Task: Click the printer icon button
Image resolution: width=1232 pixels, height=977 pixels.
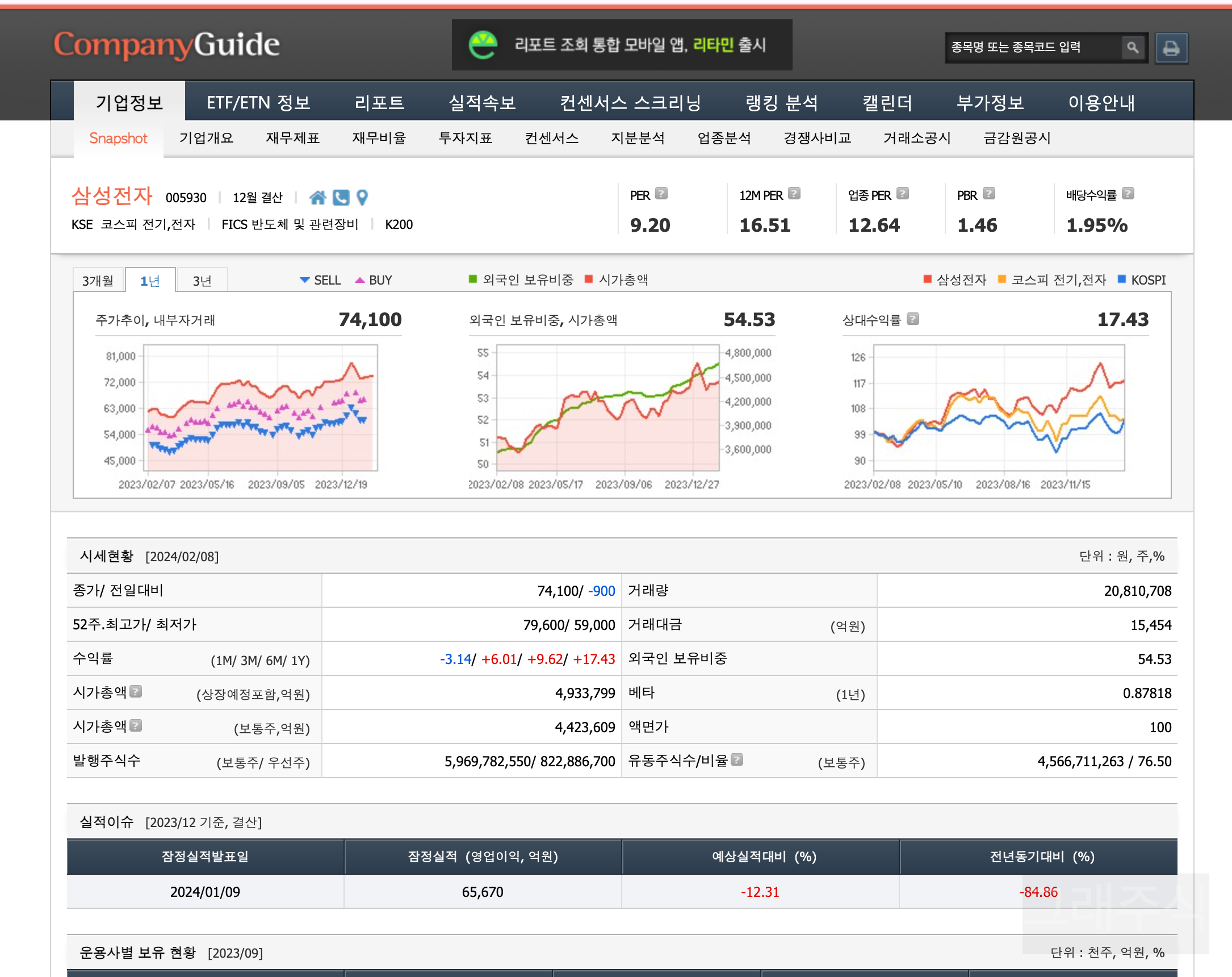Action: (1171, 48)
